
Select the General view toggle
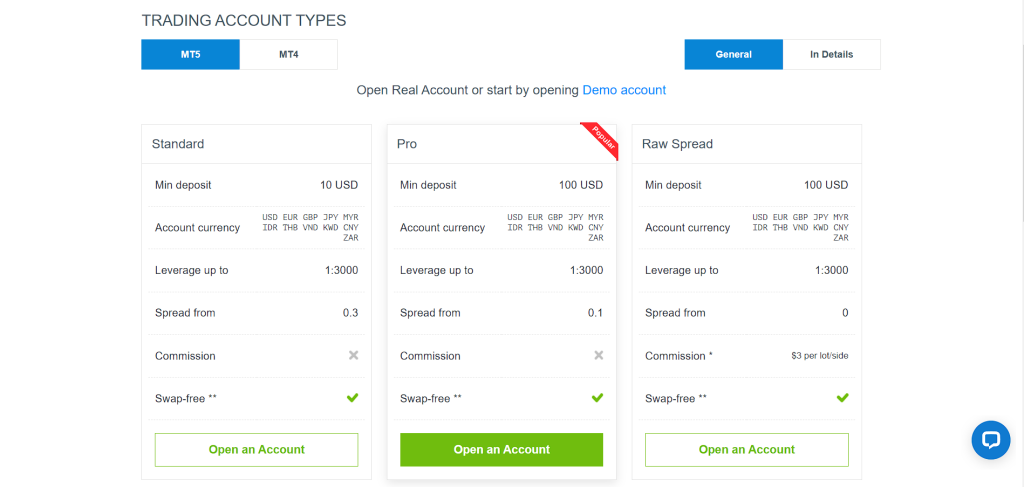pyautogui.click(x=733, y=55)
